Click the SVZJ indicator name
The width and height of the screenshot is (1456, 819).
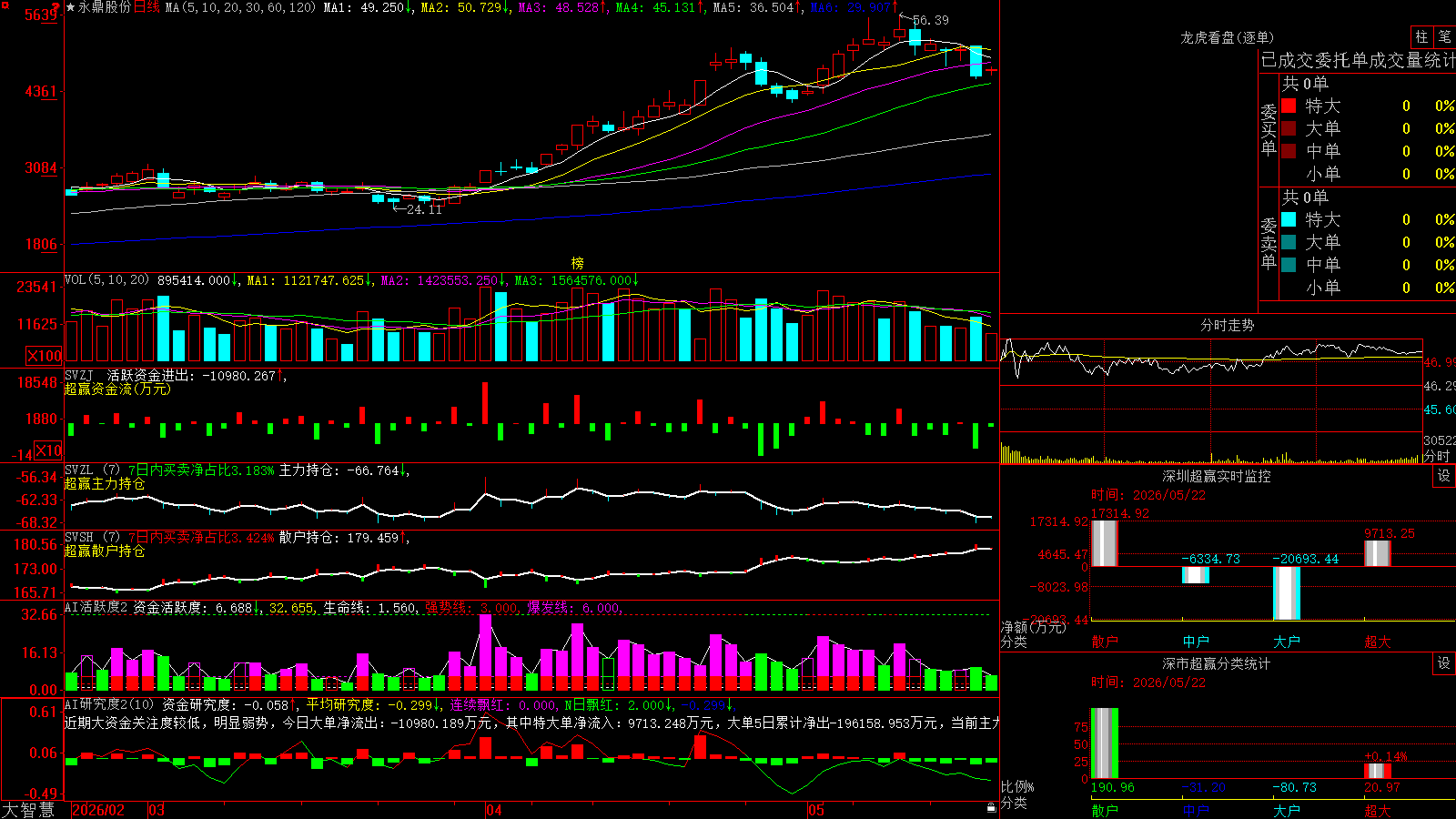(79, 376)
